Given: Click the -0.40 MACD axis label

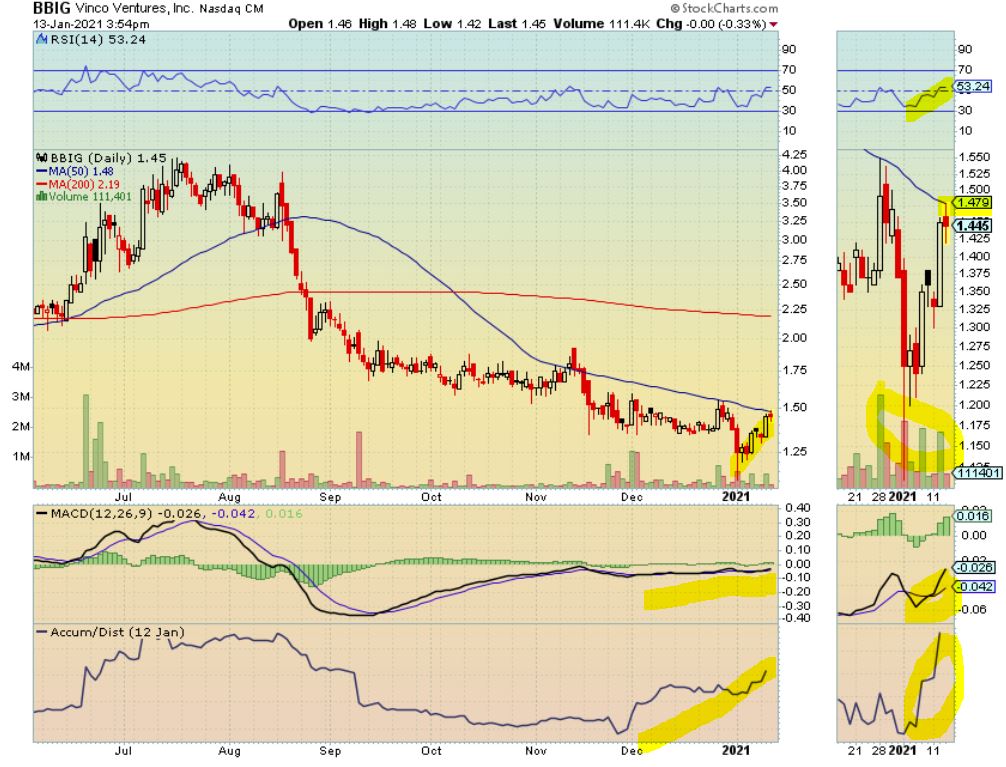Looking at the screenshot, I should tap(796, 618).
